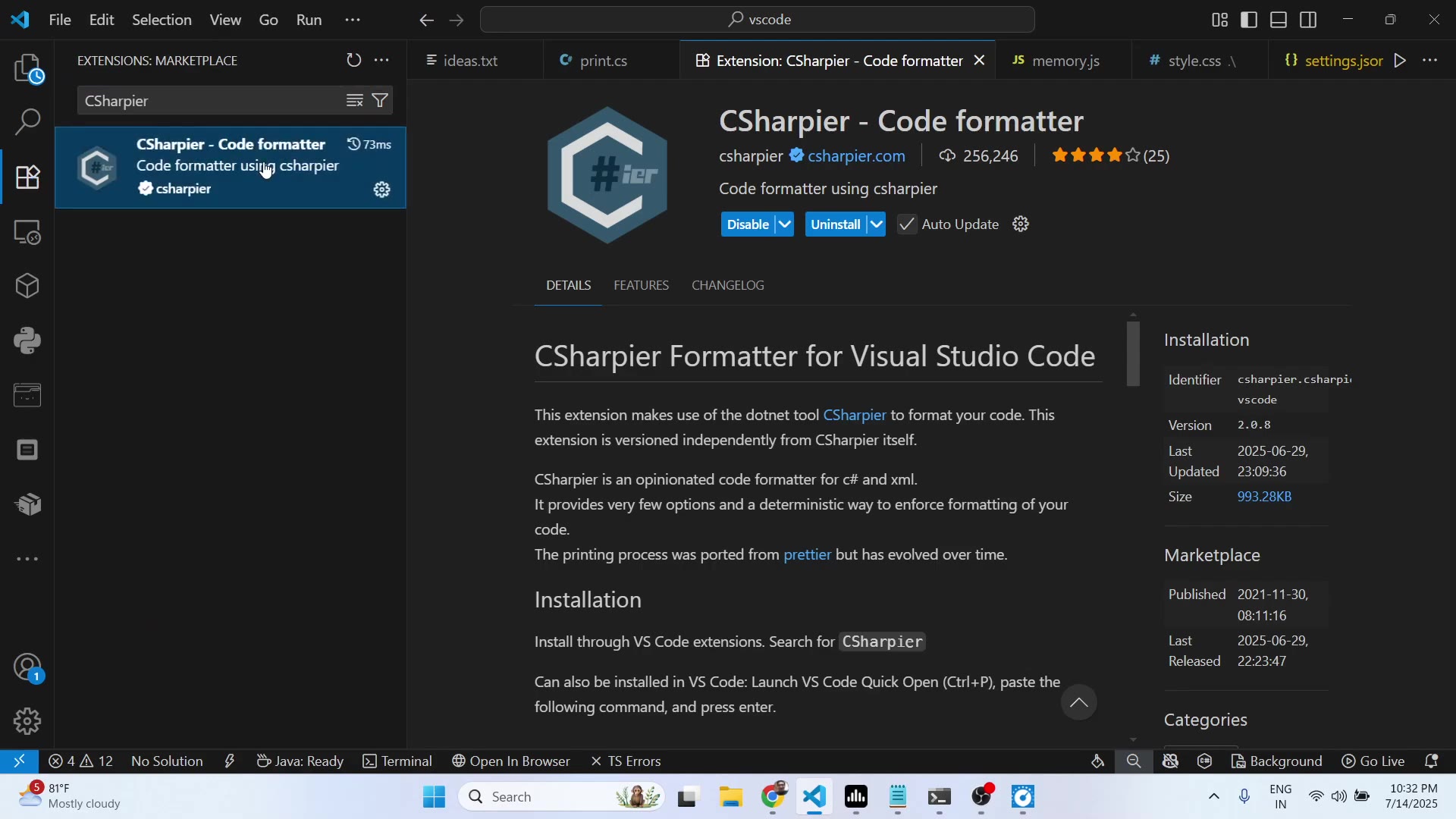This screenshot has width=1456, height=819.
Task: Open Customize Layout icon in title bar
Action: [x=1220, y=20]
